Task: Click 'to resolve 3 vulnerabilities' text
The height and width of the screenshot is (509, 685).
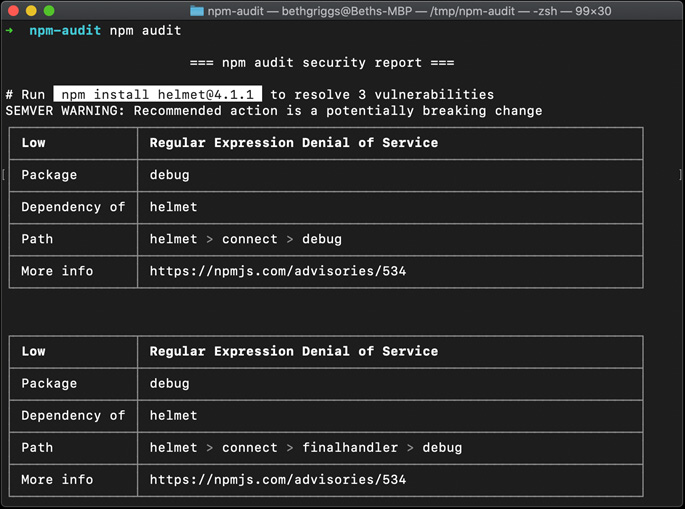Action: coord(382,94)
